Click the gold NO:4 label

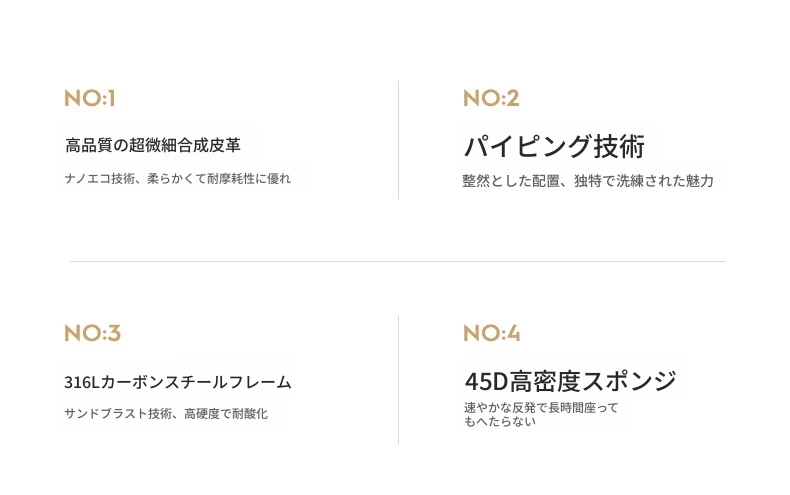(x=491, y=333)
